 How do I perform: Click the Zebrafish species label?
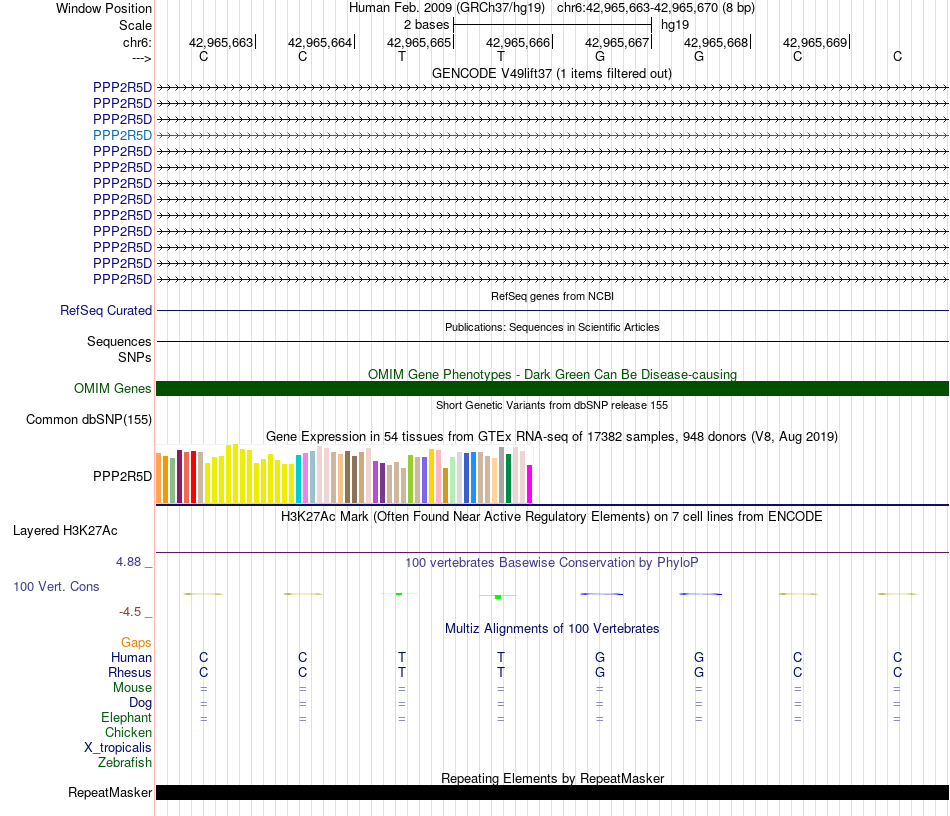coord(125,762)
